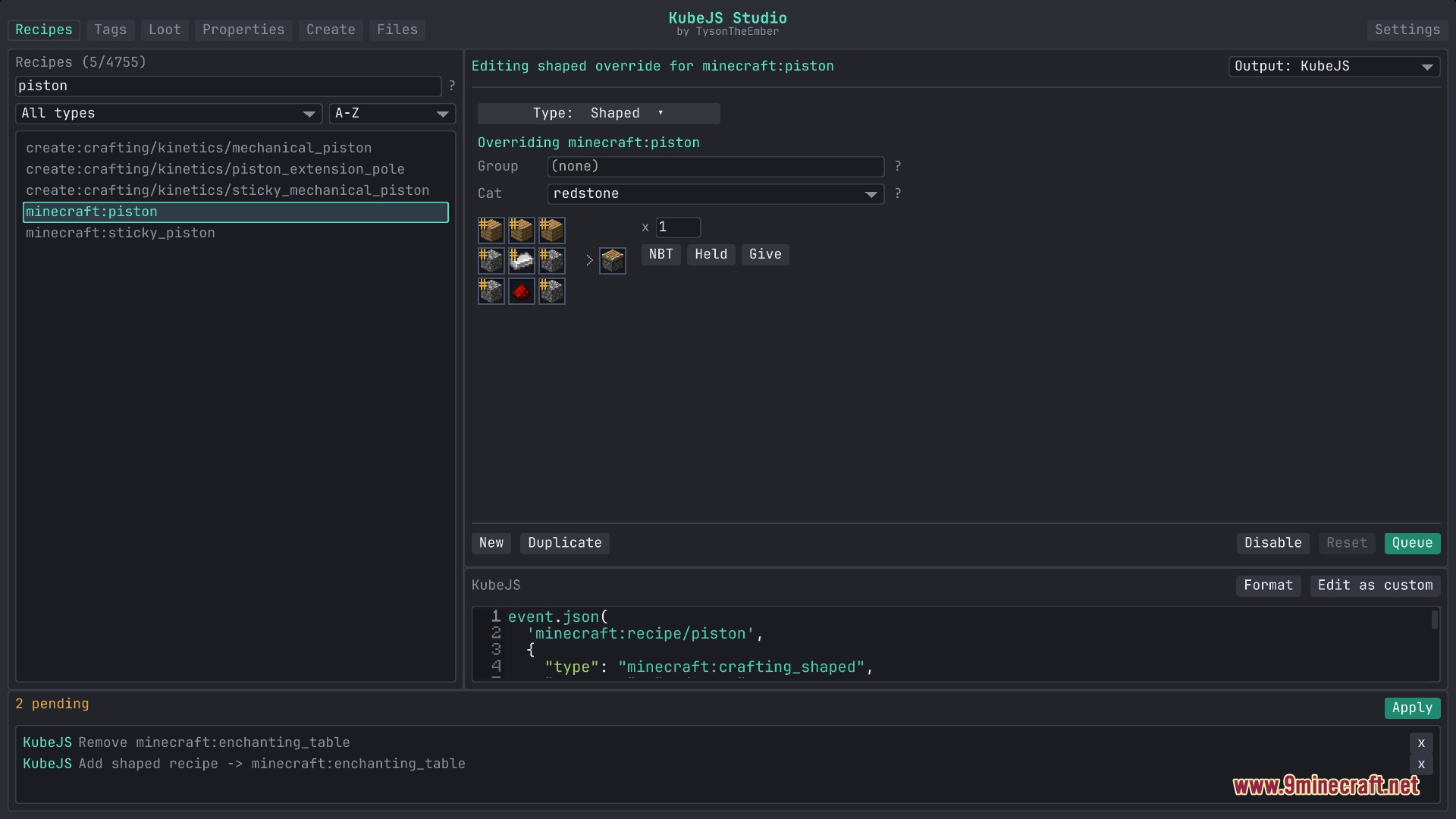Click the Disable recipe button
The image size is (1456, 819).
coord(1273,543)
